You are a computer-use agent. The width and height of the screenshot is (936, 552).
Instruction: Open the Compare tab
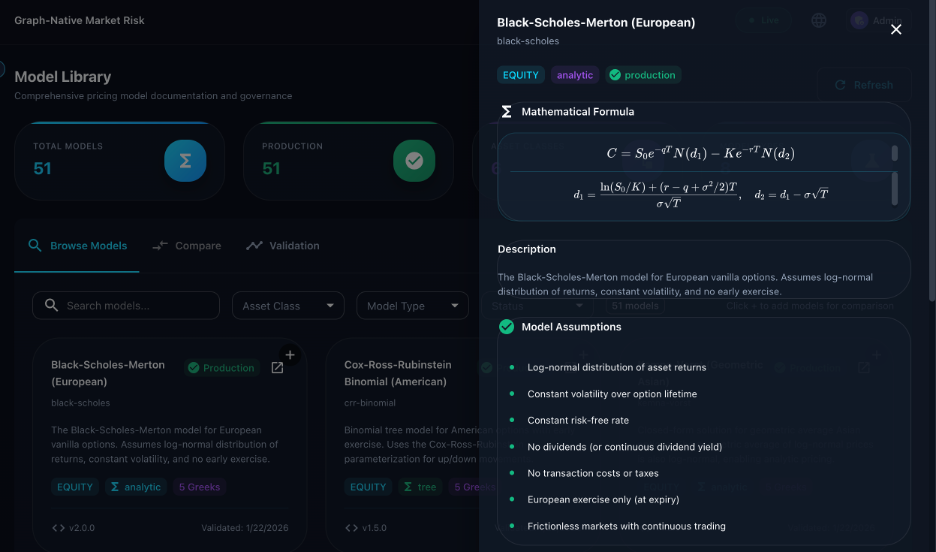point(187,246)
